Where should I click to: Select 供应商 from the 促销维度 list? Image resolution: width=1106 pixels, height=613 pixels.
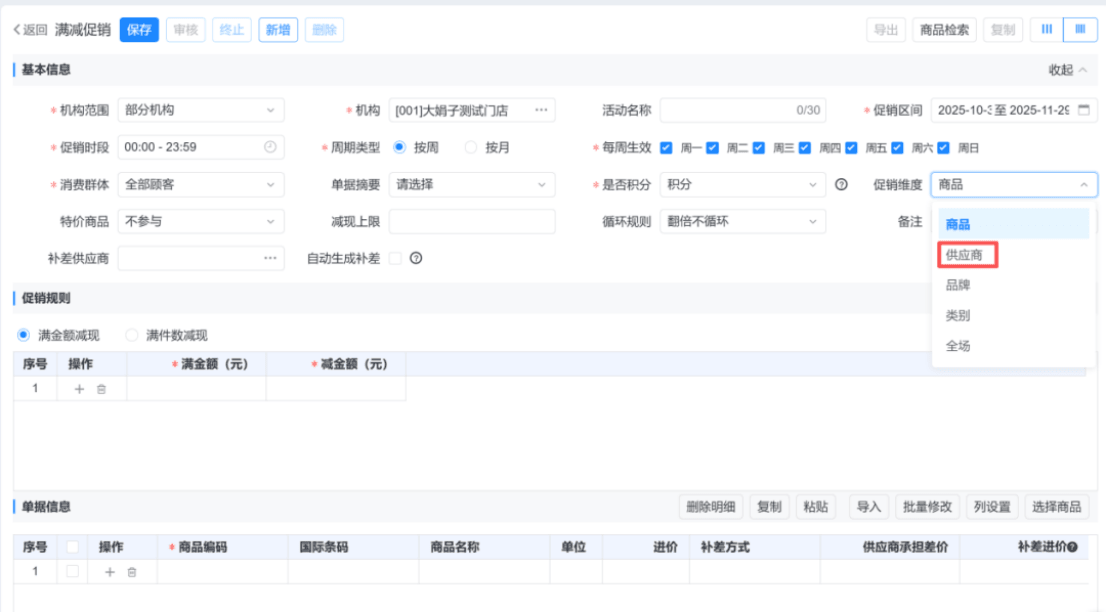(x=964, y=255)
